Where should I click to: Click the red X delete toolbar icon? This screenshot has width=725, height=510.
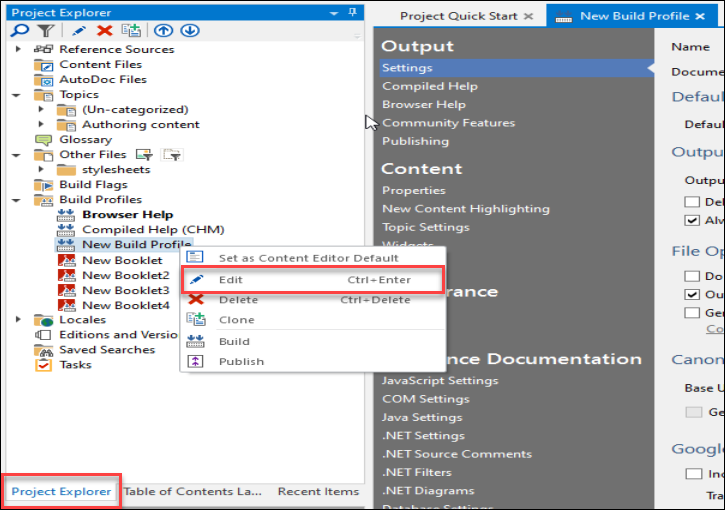tap(104, 31)
